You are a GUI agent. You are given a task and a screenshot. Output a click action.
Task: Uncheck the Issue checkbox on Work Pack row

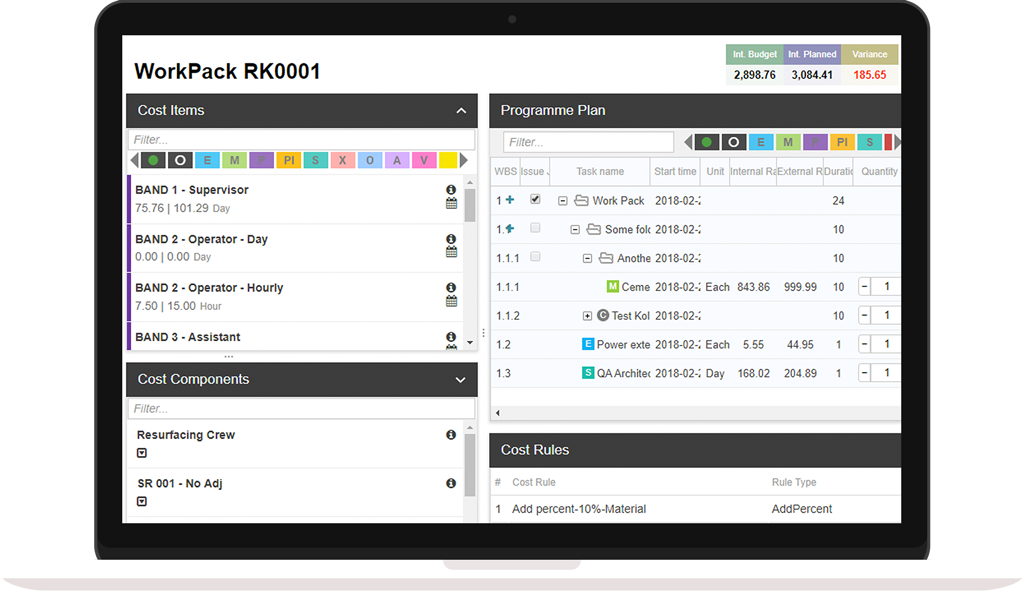click(x=535, y=199)
